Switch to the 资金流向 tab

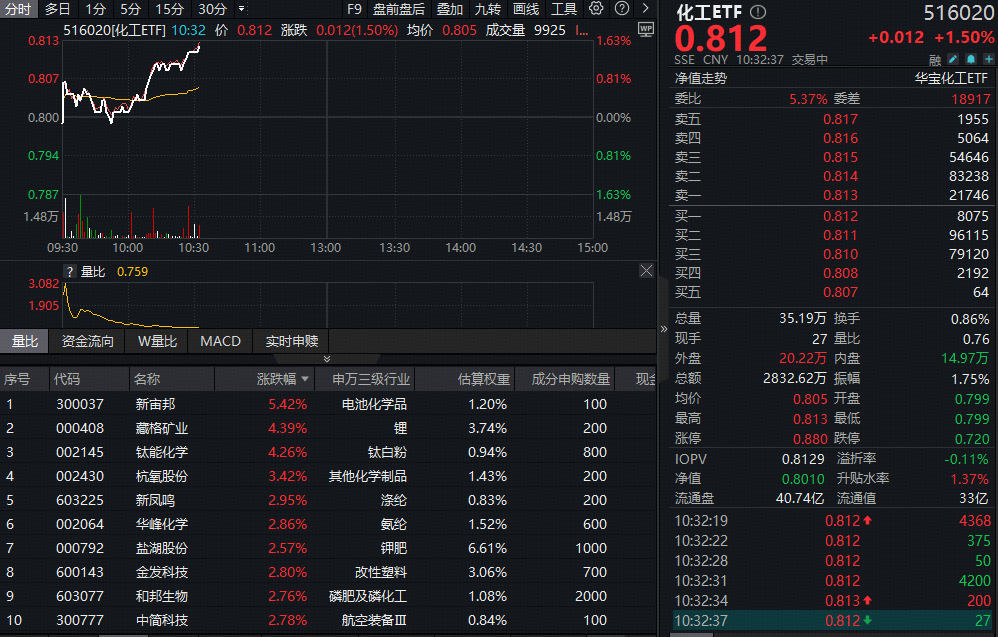[x=88, y=341]
